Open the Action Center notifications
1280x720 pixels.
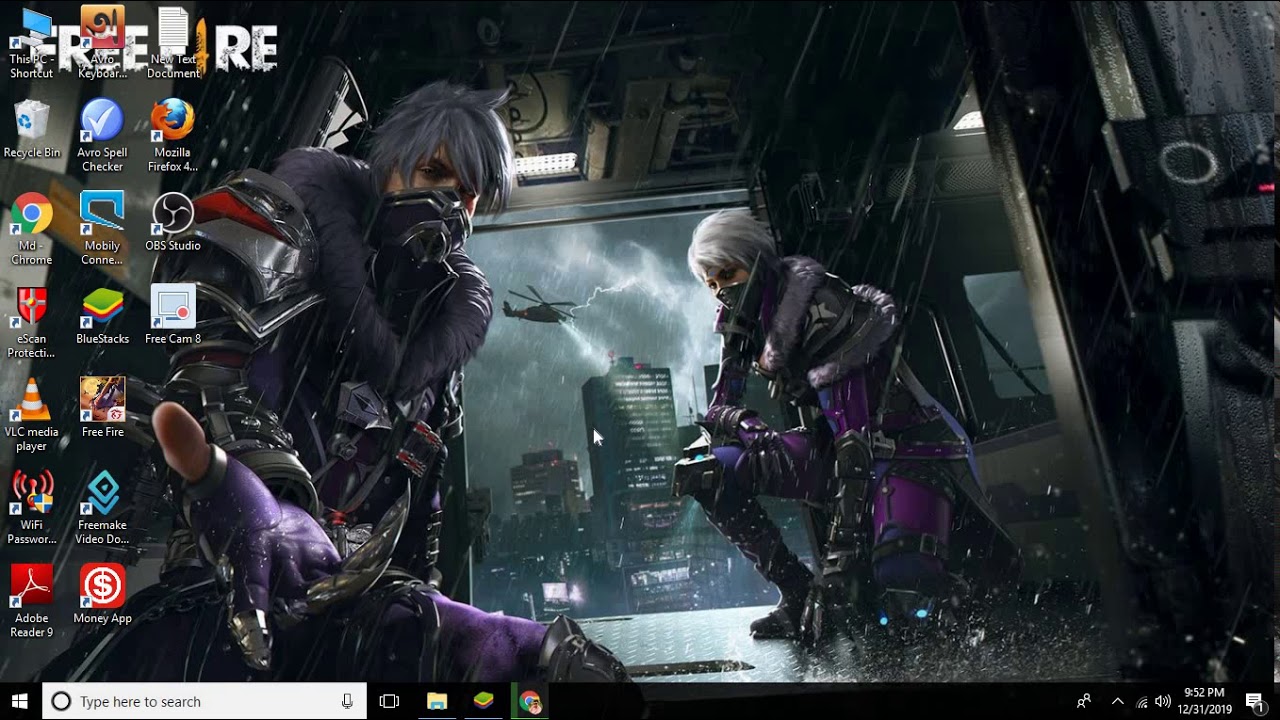click(x=1255, y=701)
